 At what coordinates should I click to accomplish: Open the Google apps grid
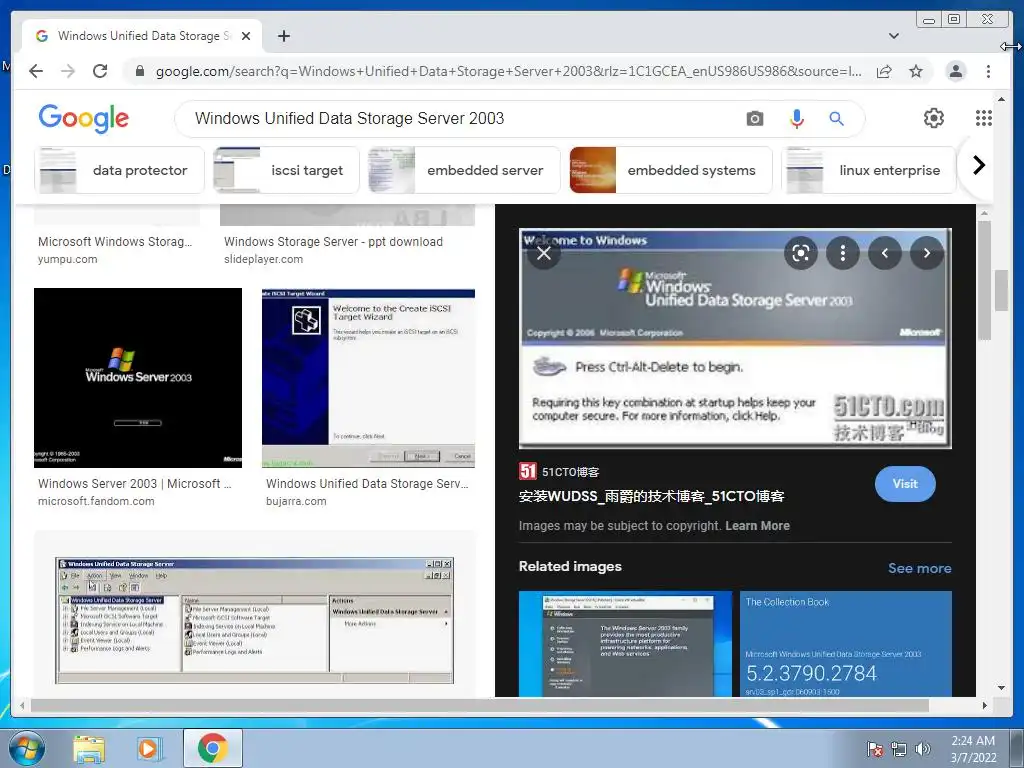[x=984, y=118]
